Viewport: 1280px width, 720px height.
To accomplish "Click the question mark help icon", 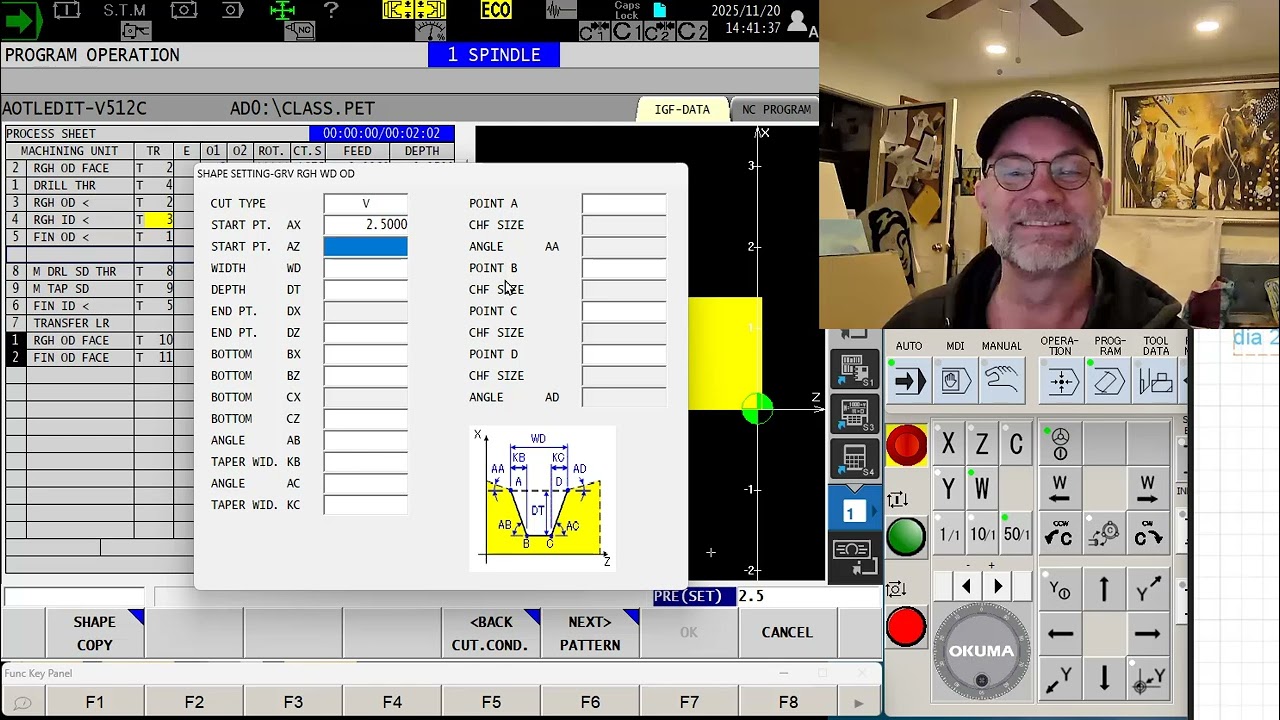I will [332, 10].
